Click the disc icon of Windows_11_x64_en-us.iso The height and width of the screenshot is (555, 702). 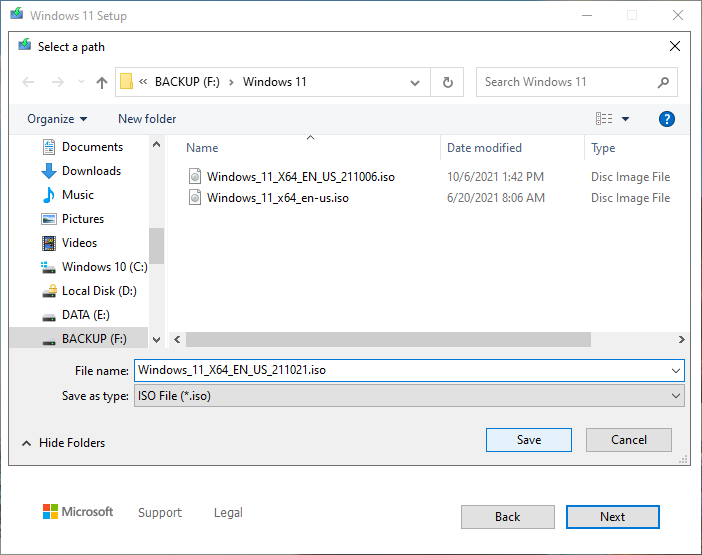(195, 197)
